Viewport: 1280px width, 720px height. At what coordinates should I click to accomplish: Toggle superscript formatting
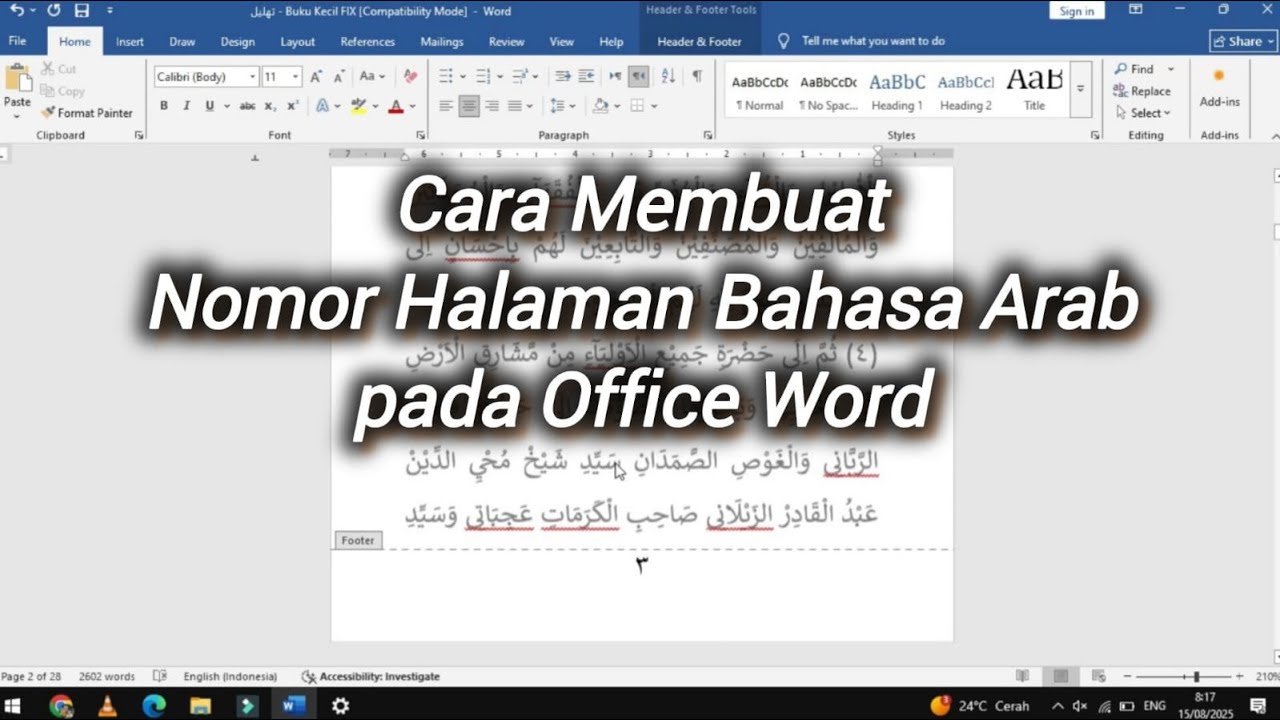[x=292, y=106]
